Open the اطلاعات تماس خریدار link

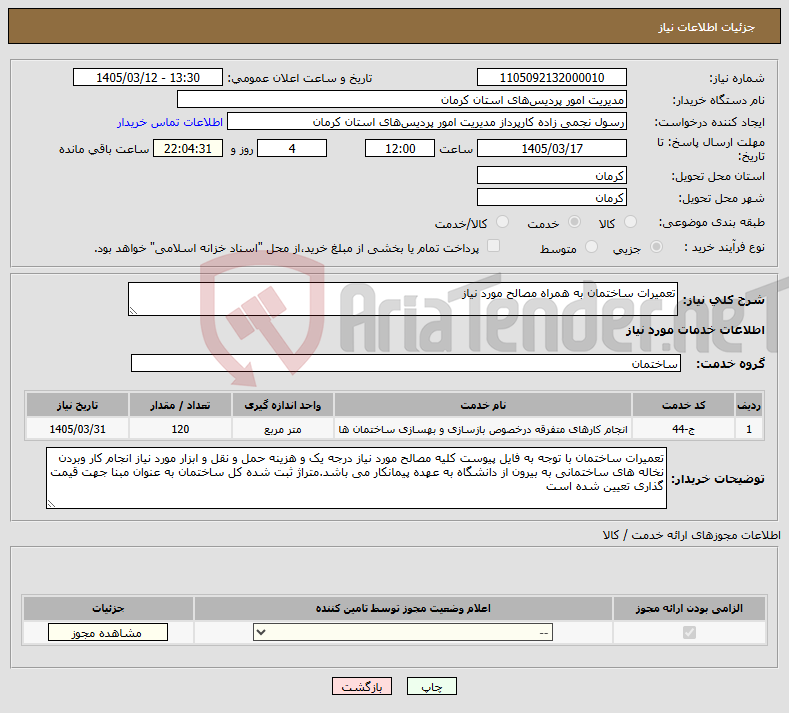(170, 122)
